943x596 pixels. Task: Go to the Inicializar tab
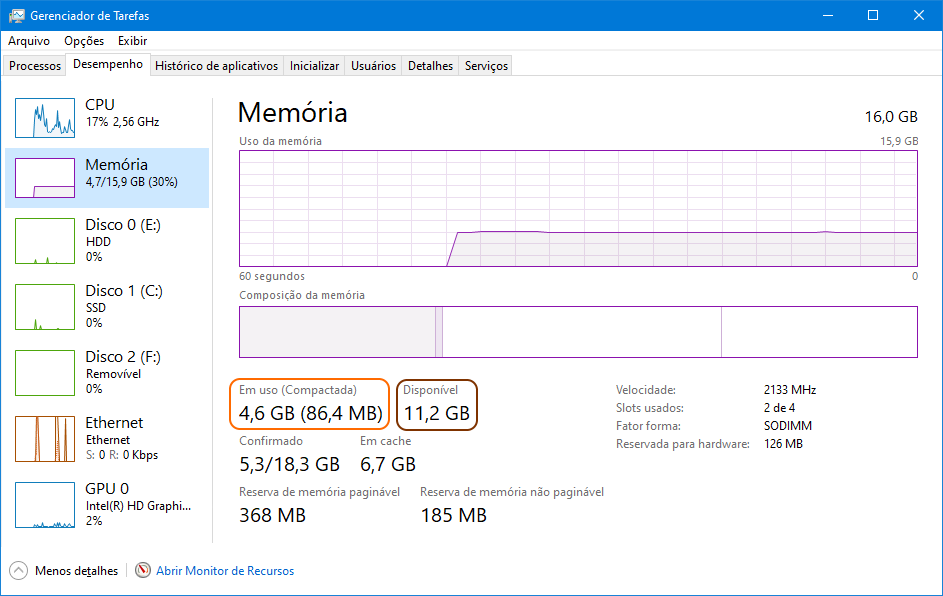coord(315,66)
